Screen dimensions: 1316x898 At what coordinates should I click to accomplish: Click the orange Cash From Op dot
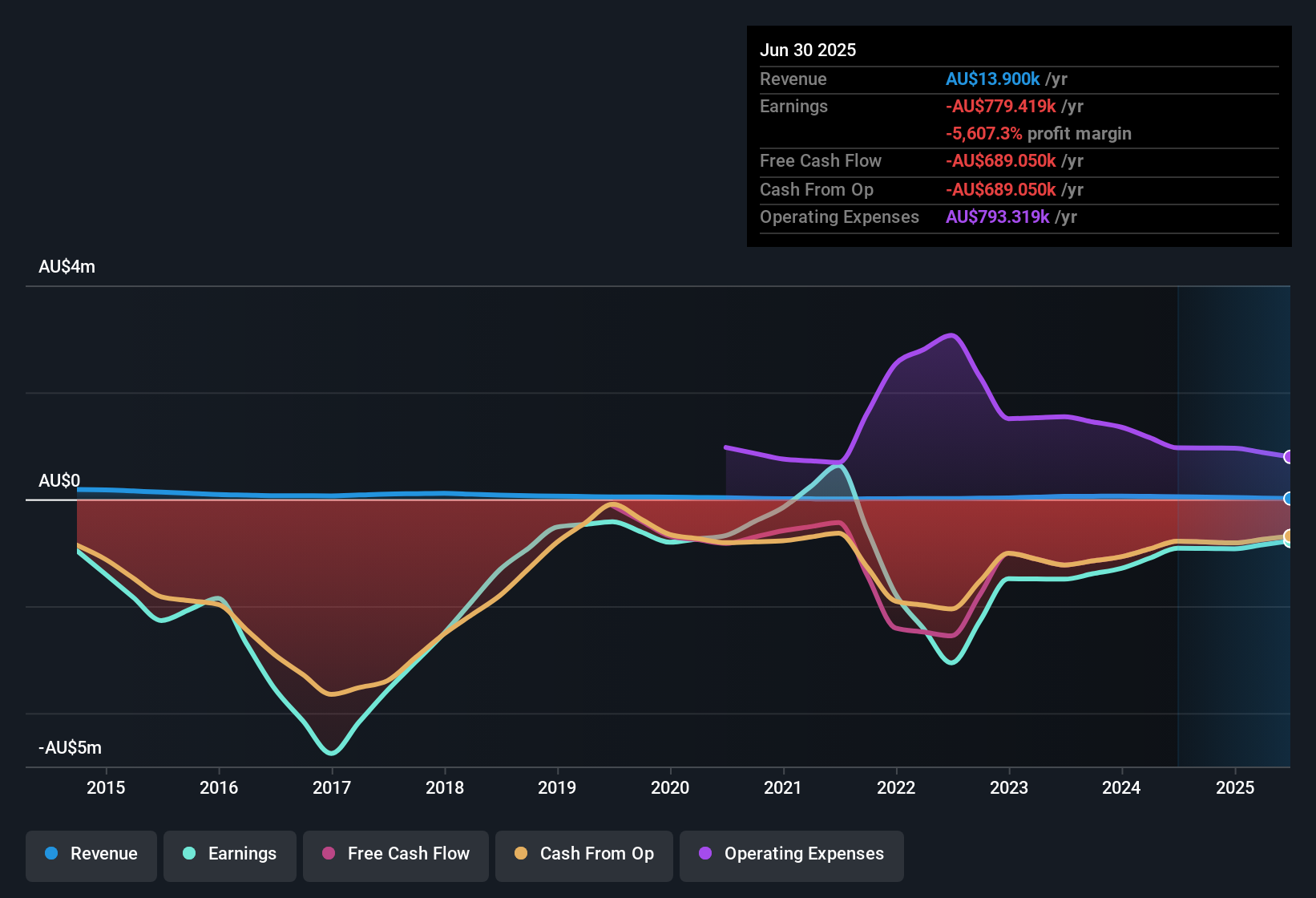[521, 853]
